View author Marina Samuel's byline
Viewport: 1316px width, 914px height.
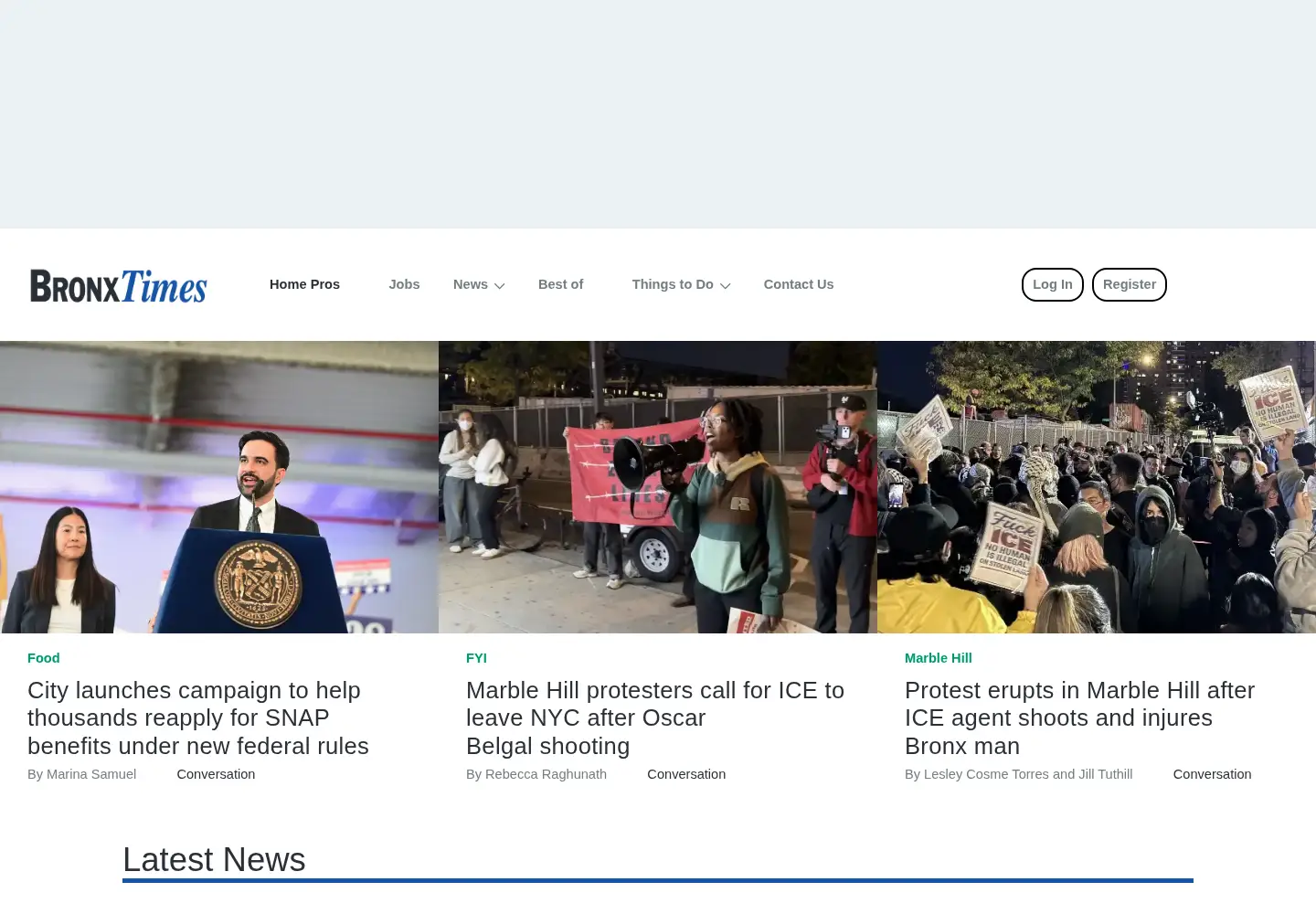82,774
